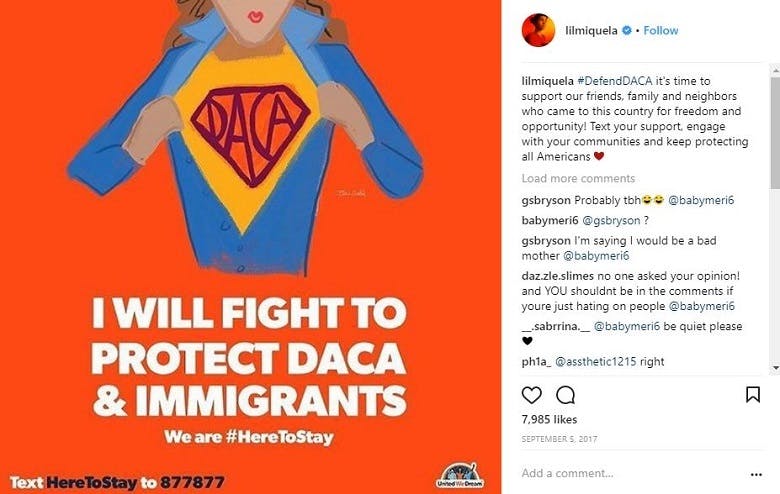Save the post with the bookmark icon
Screen dimensions: 780x494
tap(753, 395)
